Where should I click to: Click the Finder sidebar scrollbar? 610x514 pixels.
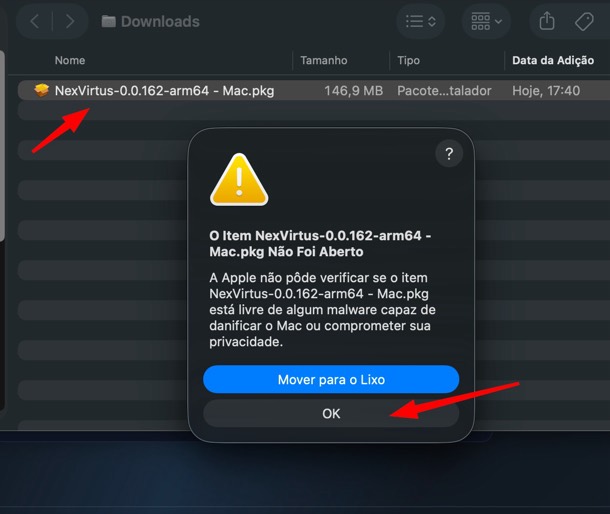pyautogui.click(x=2, y=146)
